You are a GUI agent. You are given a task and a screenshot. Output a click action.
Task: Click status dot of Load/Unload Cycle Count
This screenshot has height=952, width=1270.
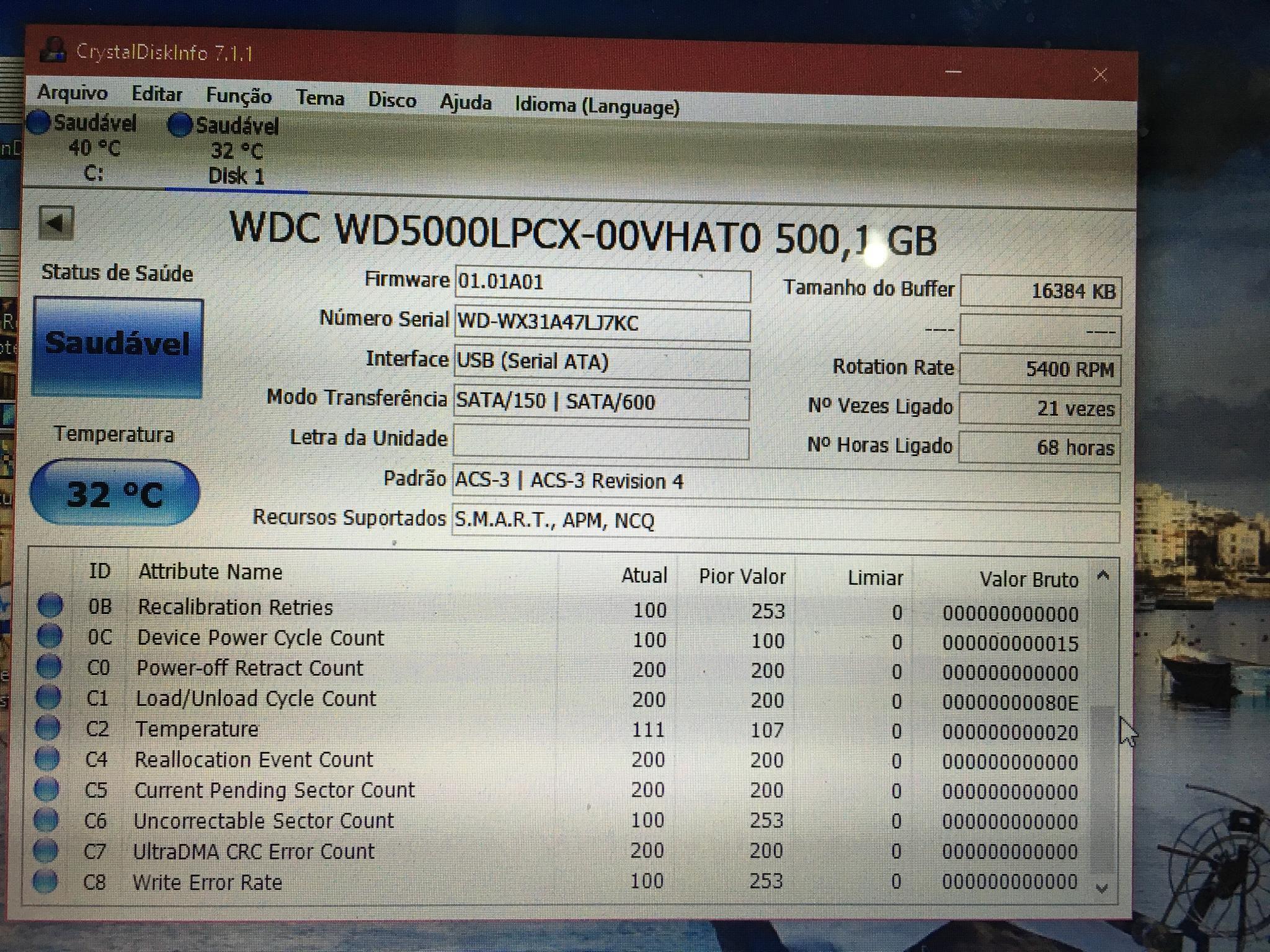(48, 697)
